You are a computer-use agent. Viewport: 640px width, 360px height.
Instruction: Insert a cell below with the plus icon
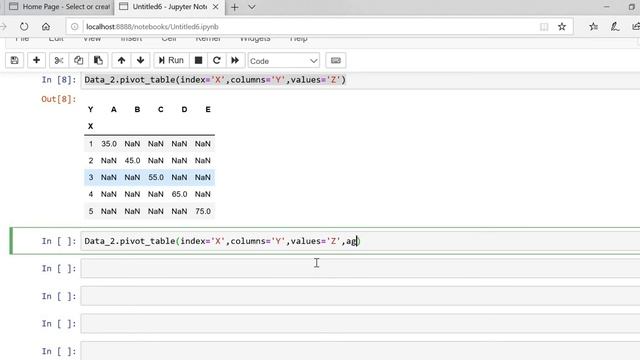pyautogui.click(x=36, y=60)
